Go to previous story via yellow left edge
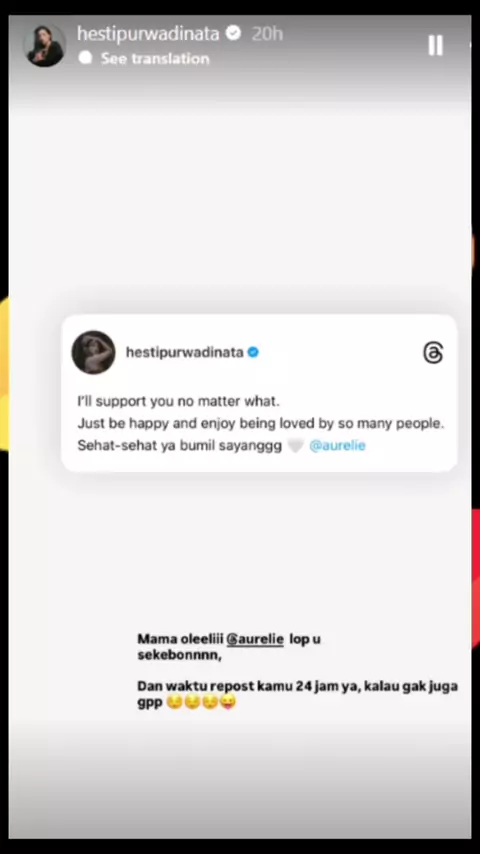This screenshot has width=480, height=854. 4,374
